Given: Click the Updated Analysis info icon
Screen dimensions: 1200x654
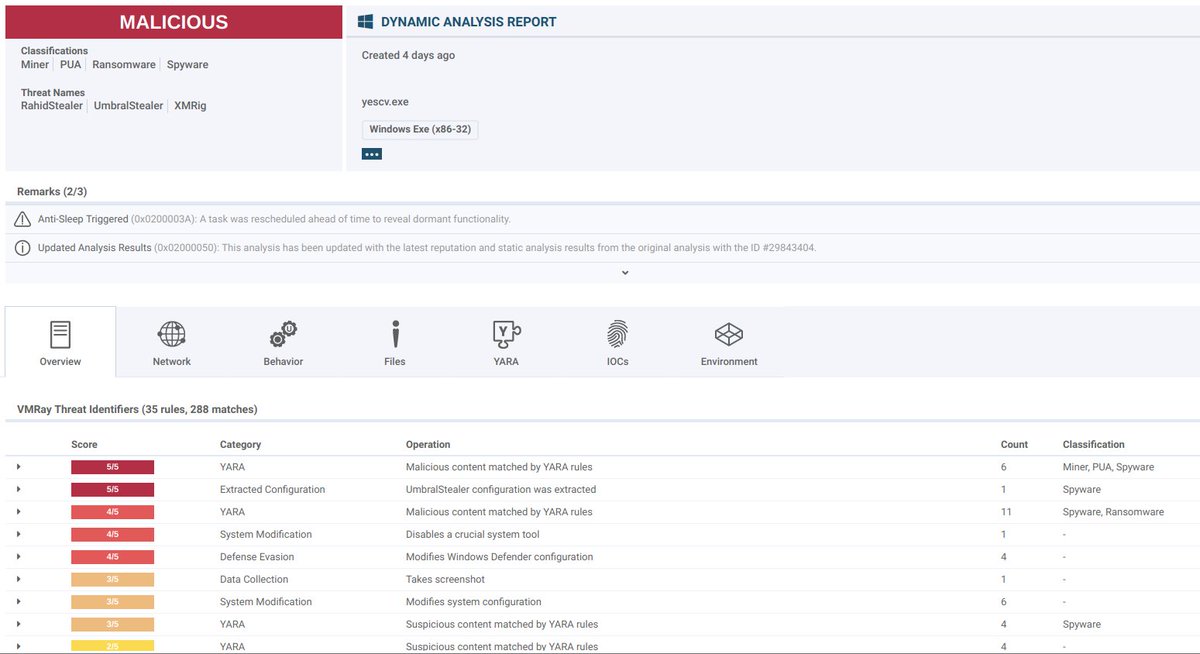Looking at the screenshot, I should pyautogui.click(x=23, y=248).
